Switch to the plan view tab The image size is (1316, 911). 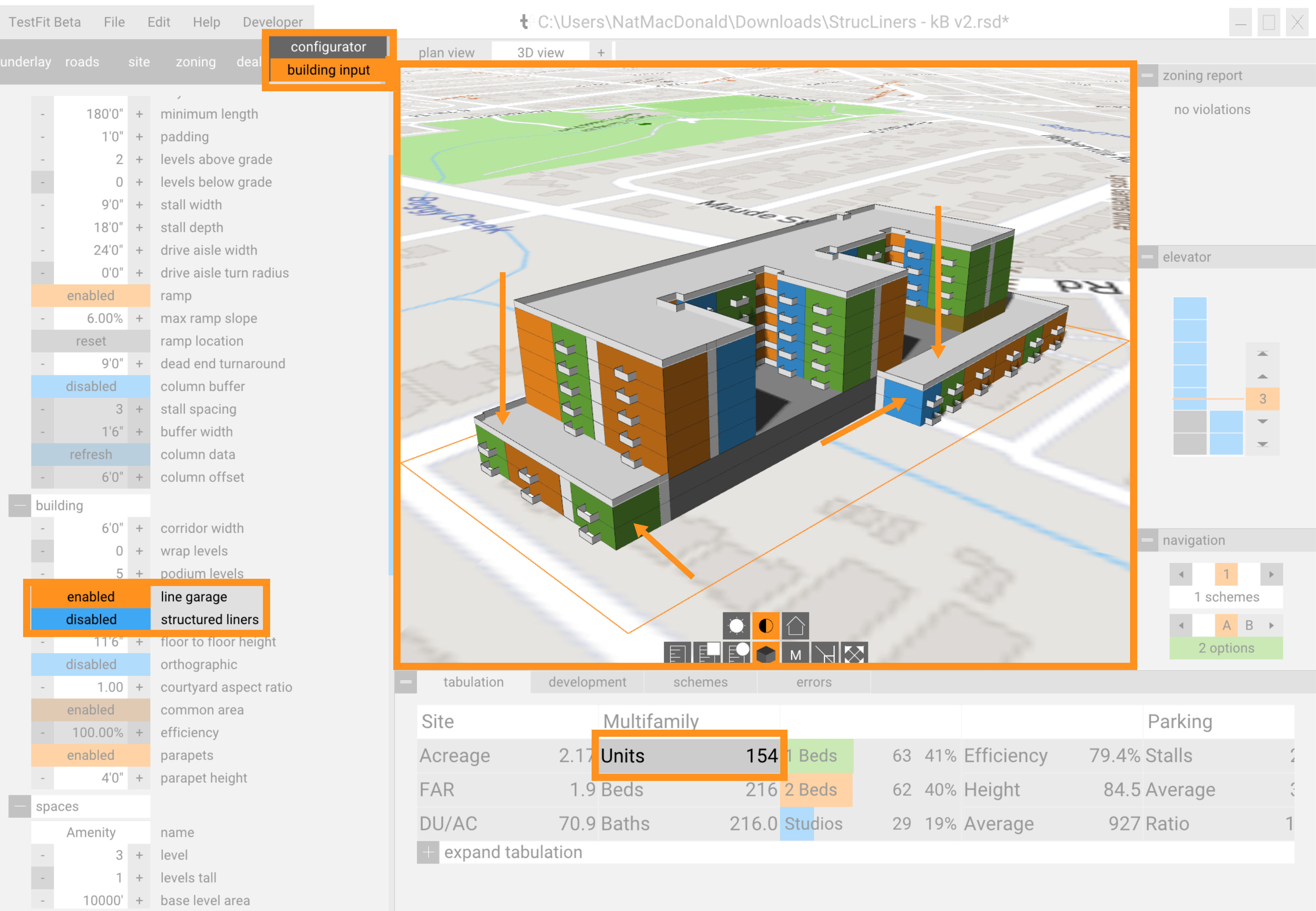click(x=446, y=52)
